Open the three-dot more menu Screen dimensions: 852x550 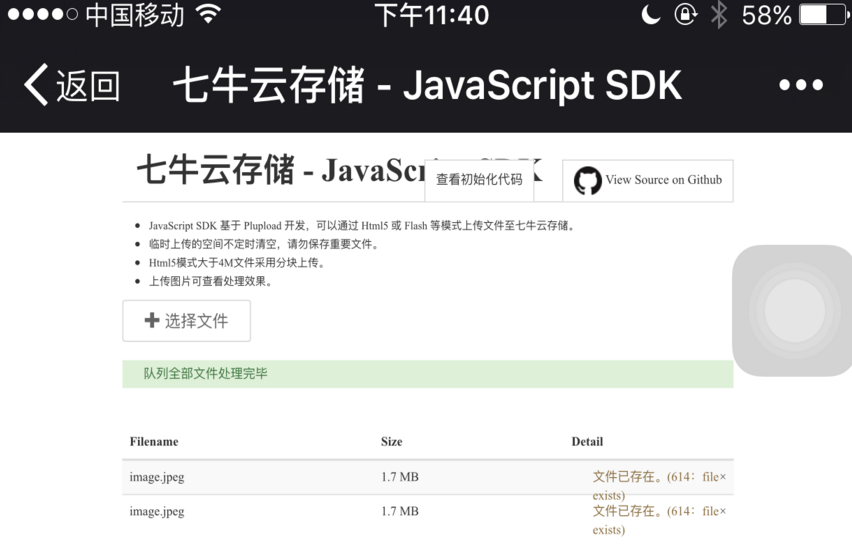(801, 85)
